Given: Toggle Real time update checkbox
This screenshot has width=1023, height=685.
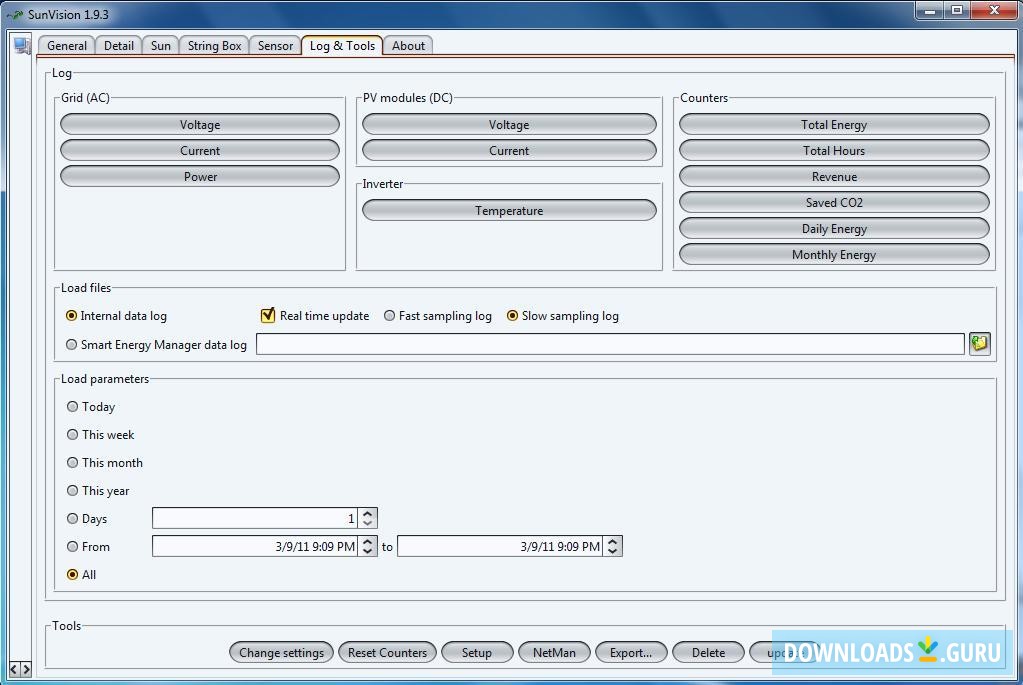Looking at the screenshot, I should pyautogui.click(x=267, y=316).
